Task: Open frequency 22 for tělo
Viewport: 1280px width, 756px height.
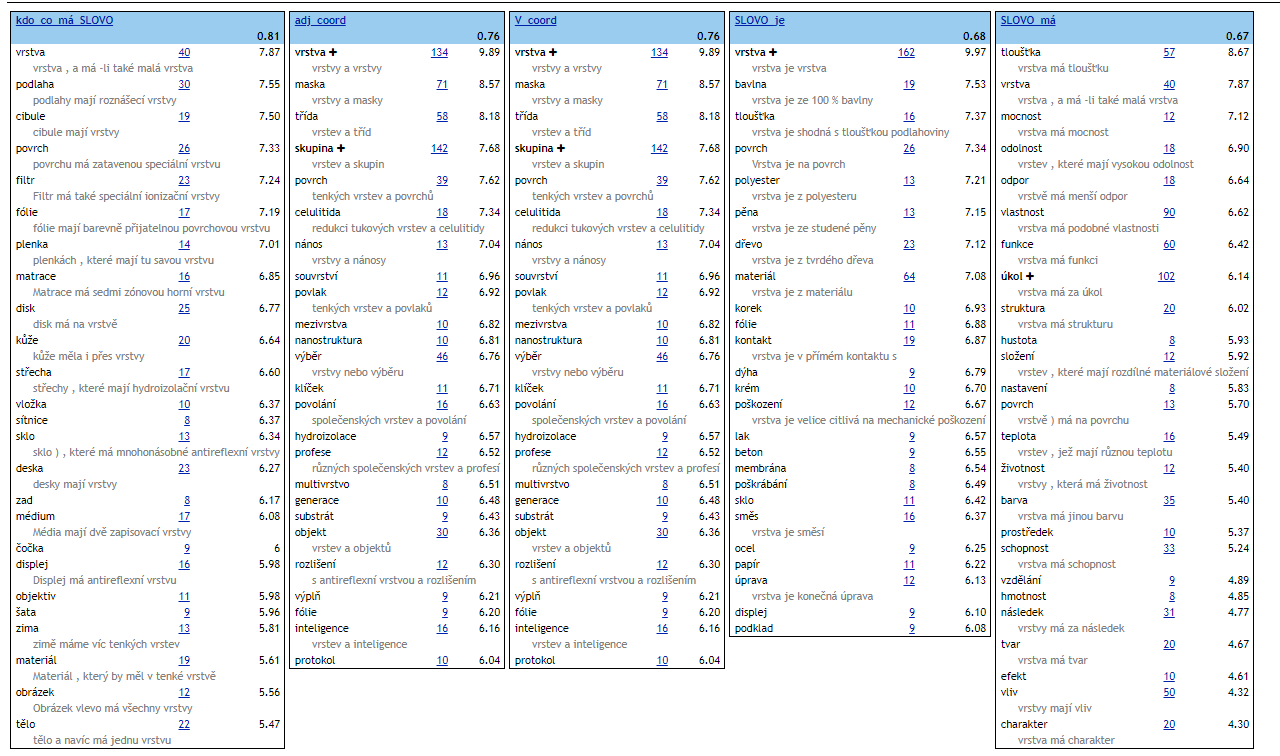Action: (184, 724)
